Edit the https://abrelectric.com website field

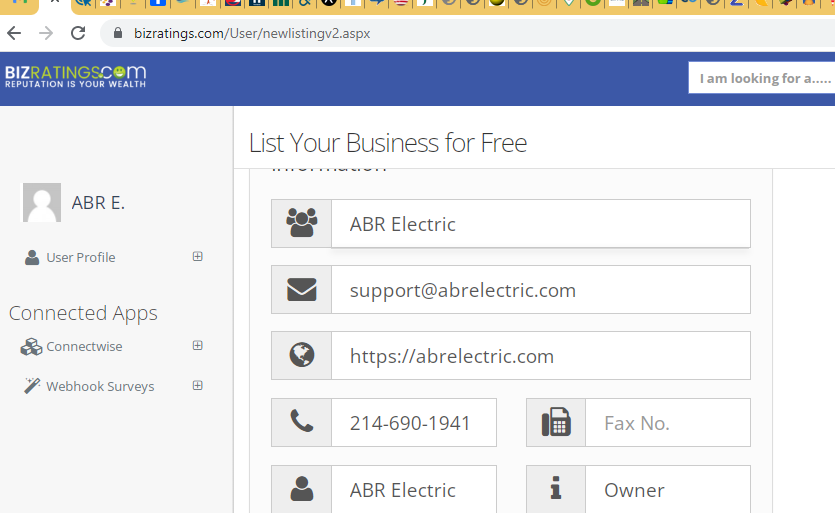click(x=541, y=356)
